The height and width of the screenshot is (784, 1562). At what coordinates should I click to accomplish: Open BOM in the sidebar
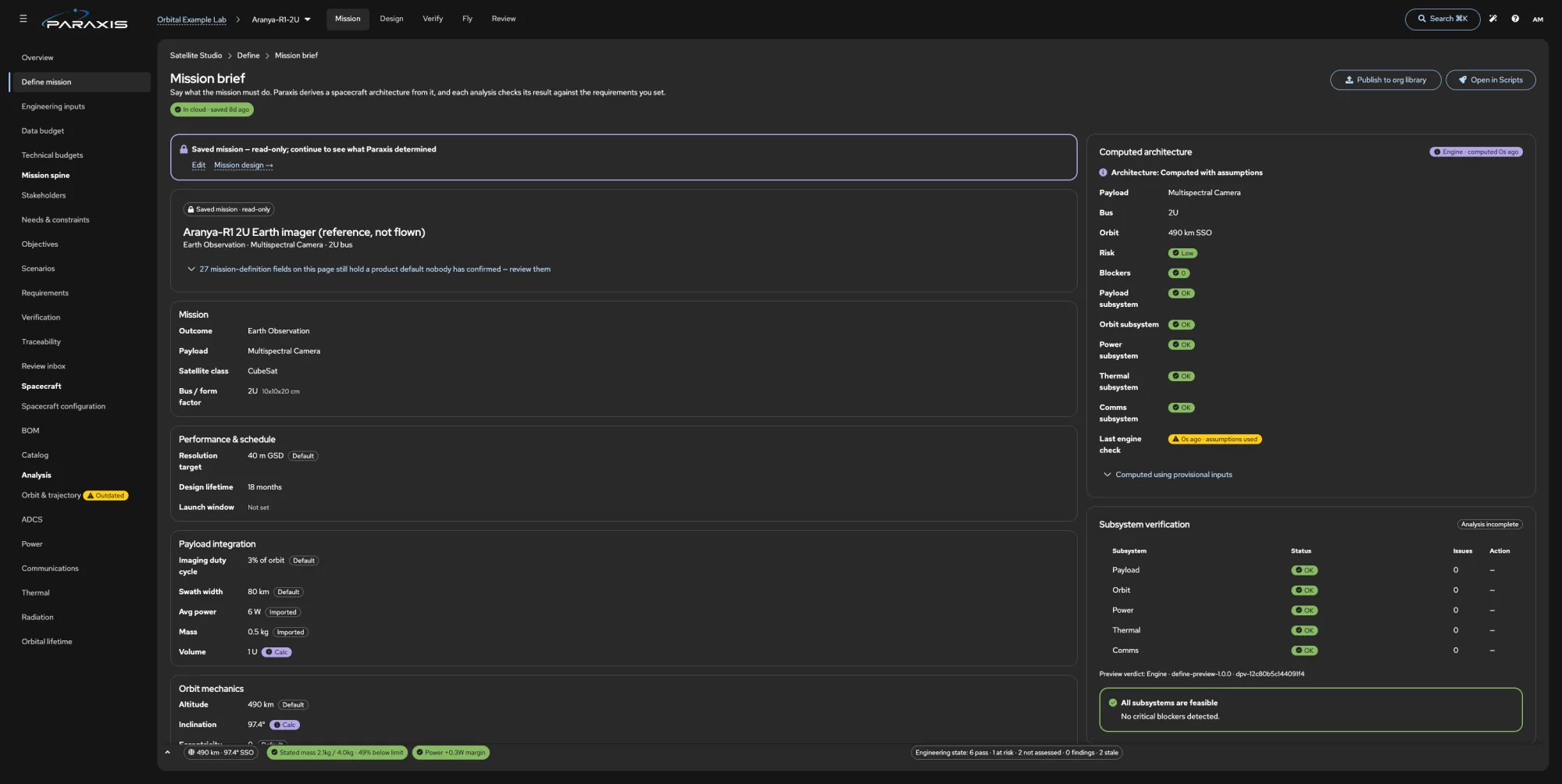(80, 431)
